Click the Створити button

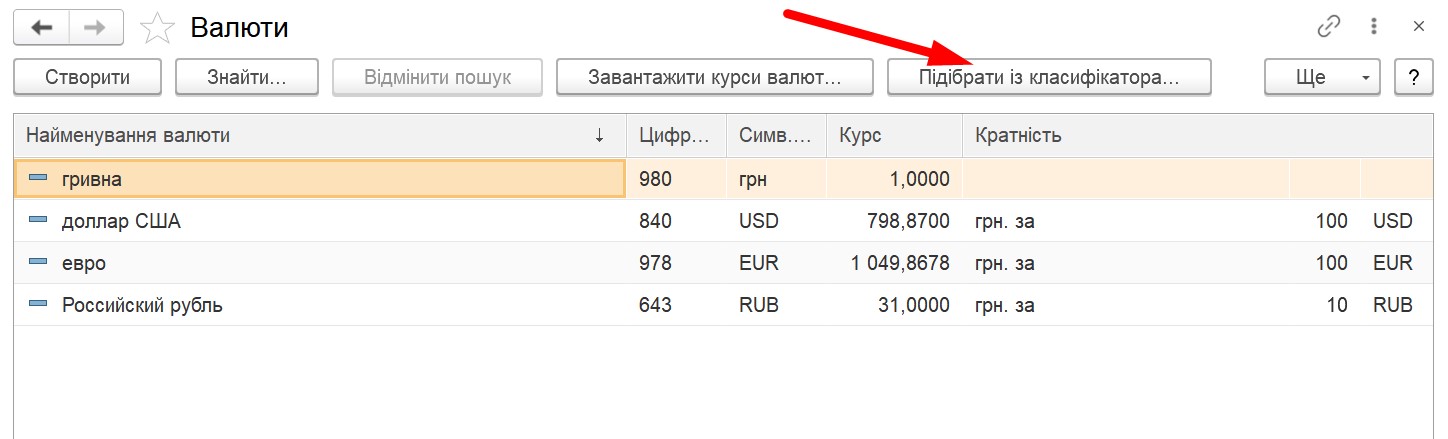click(x=87, y=77)
